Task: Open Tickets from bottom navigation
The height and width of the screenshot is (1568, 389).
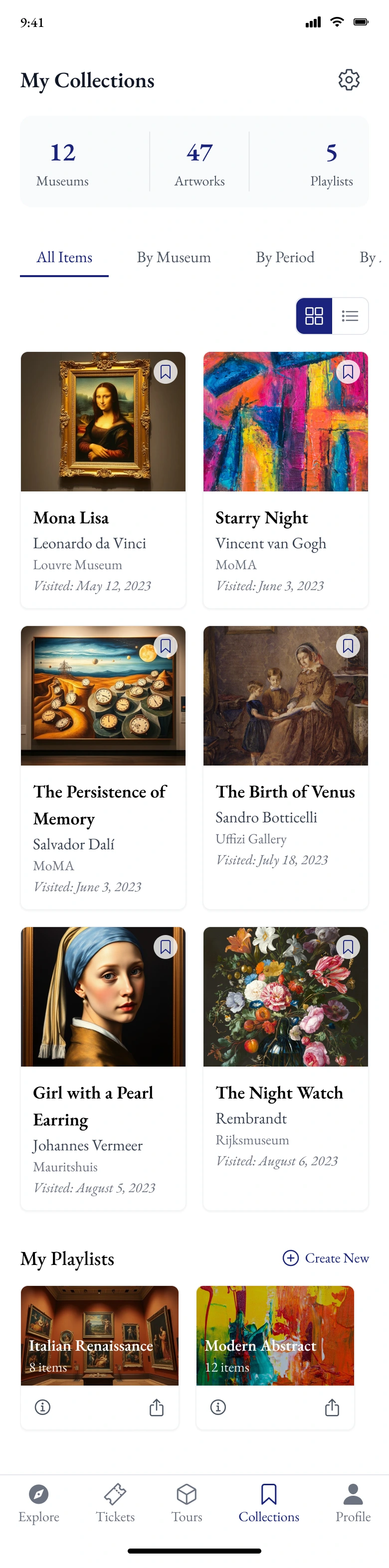Action: point(115,1503)
